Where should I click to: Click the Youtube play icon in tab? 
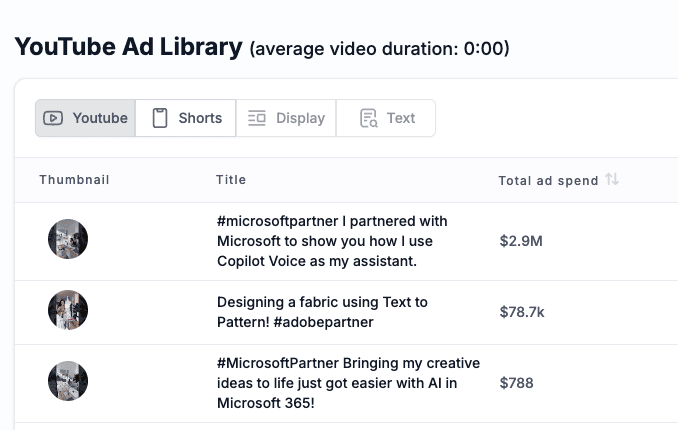[x=53, y=118]
